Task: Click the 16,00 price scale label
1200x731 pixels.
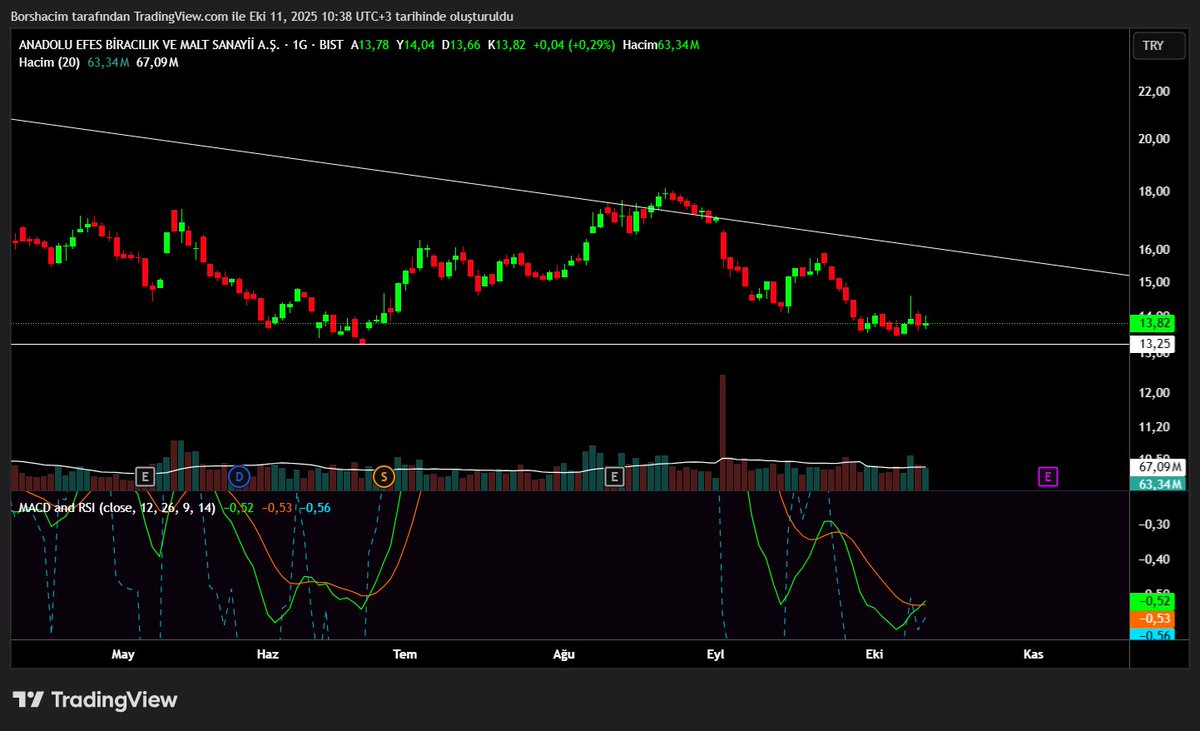Action: click(x=1154, y=250)
